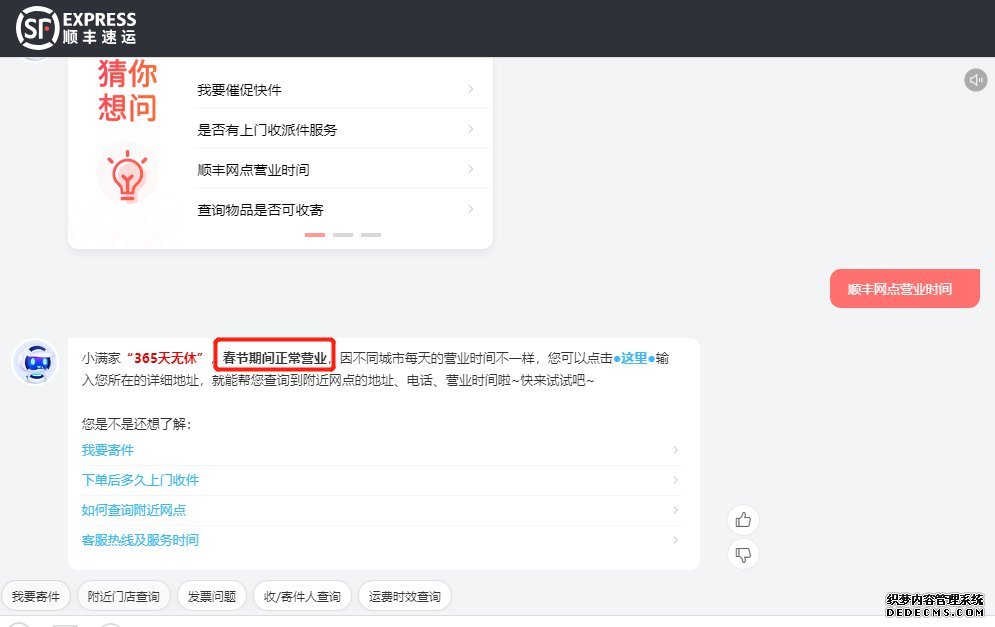Click the 收/寄件人查询 quick action chip
Image resolution: width=995 pixels, height=627 pixels.
pos(302,597)
